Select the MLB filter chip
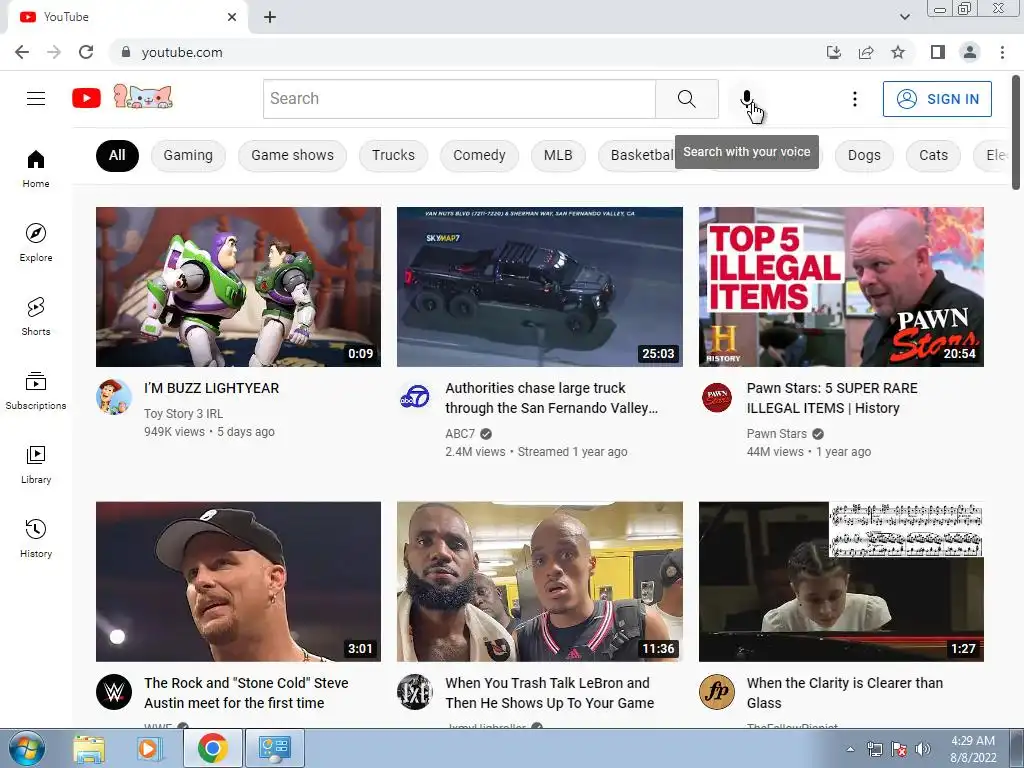The width and height of the screenshot is (1024, 768). 558,155
